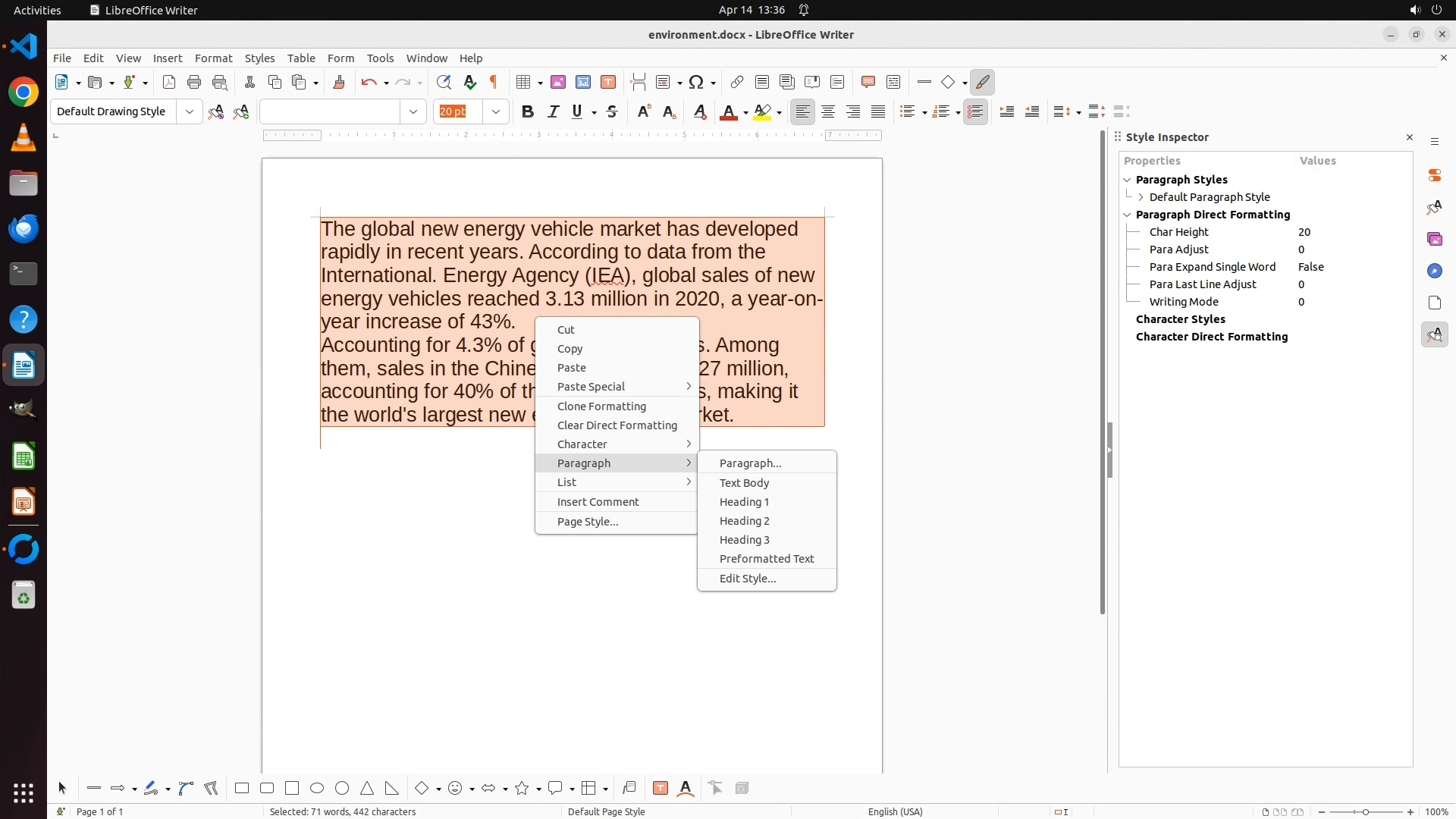
Task: Click the Insert Text Box icon in drawing bar
Action: 661,789
